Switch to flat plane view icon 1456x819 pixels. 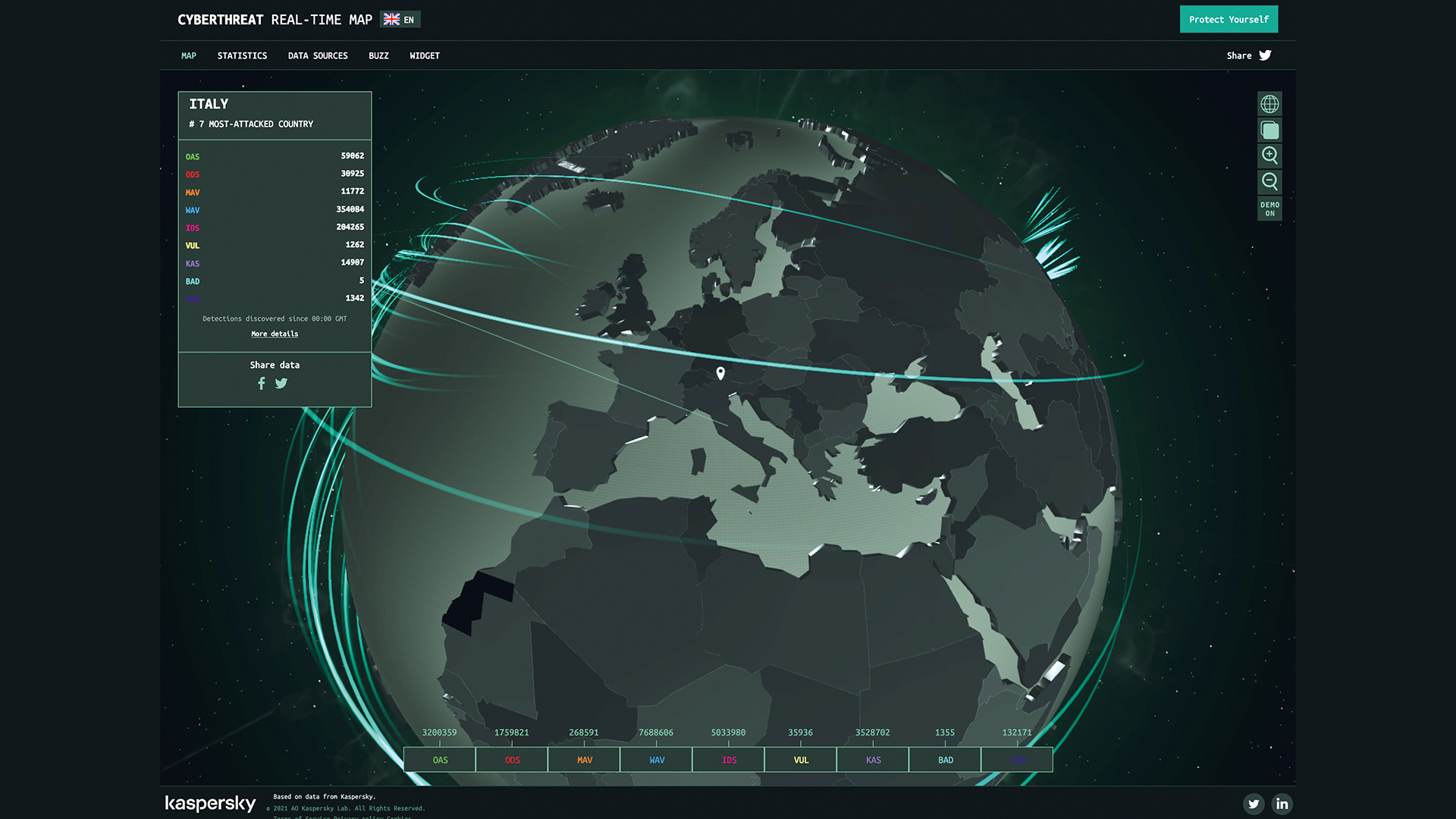point(1269,130)
